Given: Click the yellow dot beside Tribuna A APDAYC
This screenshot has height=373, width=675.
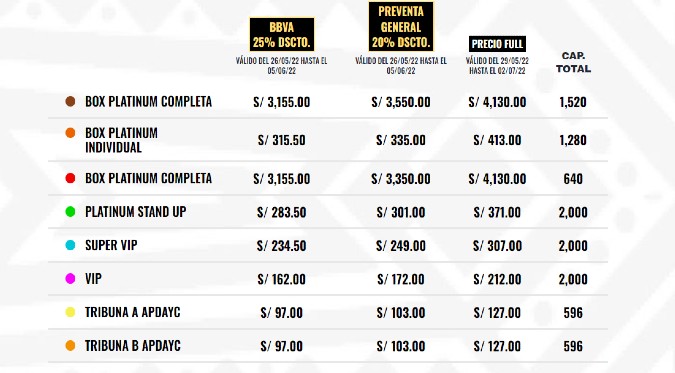Looking at the screenshot, I should click(x=70, y=312).
